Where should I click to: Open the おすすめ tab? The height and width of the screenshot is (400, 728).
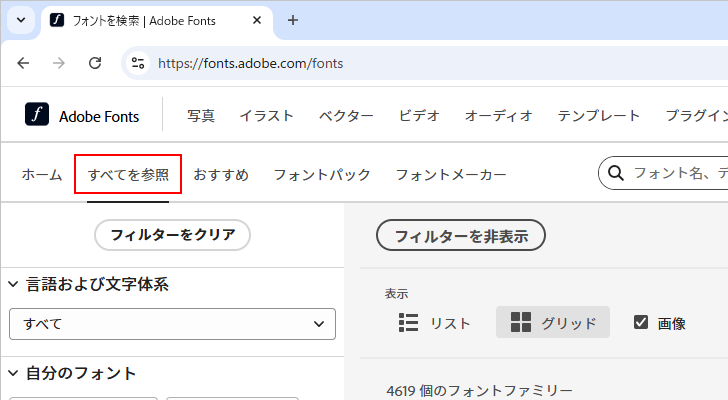tap(221, 175)
